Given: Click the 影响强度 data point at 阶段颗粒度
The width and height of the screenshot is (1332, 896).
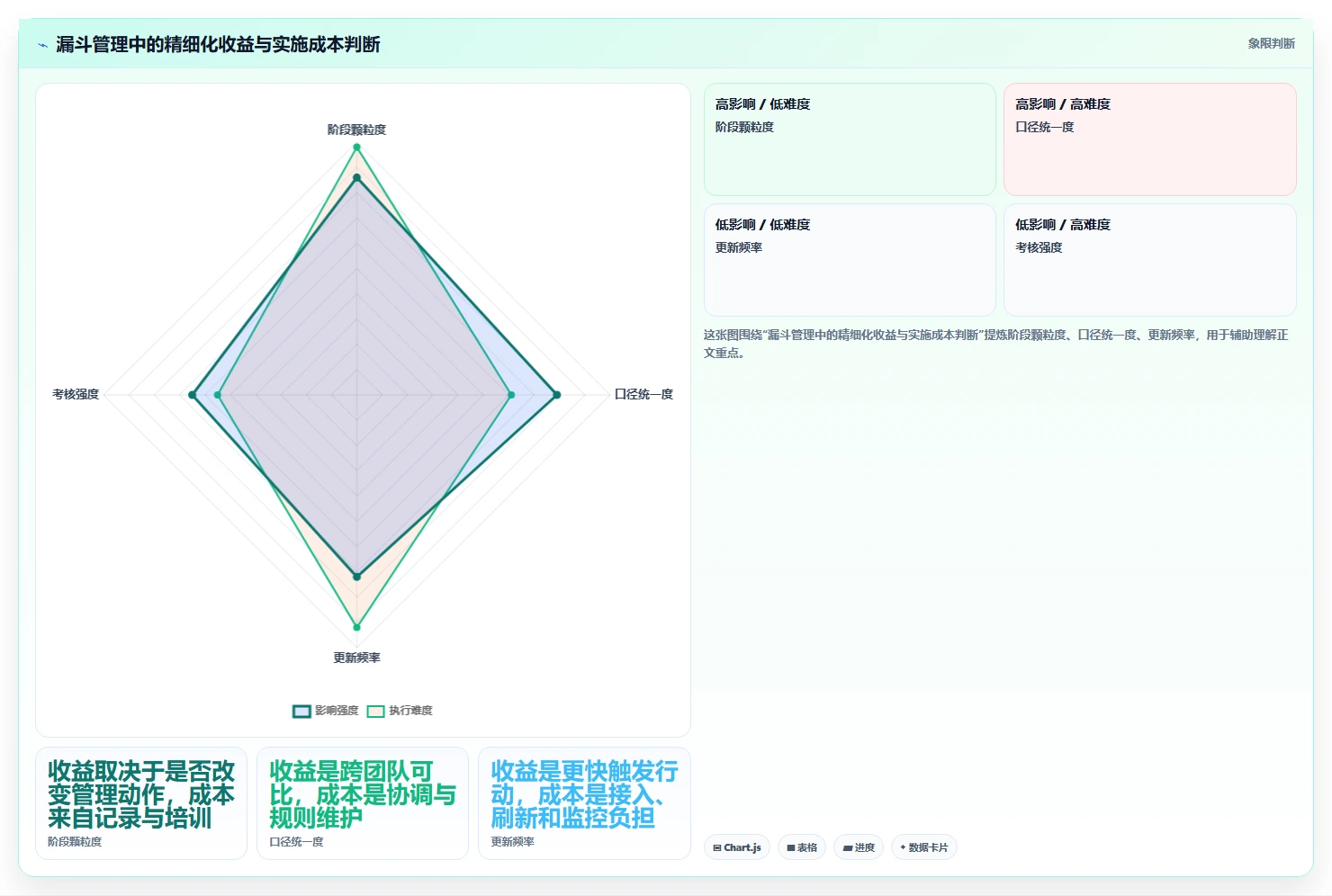Looking at the screenshot, I should (x=356, y=178).
